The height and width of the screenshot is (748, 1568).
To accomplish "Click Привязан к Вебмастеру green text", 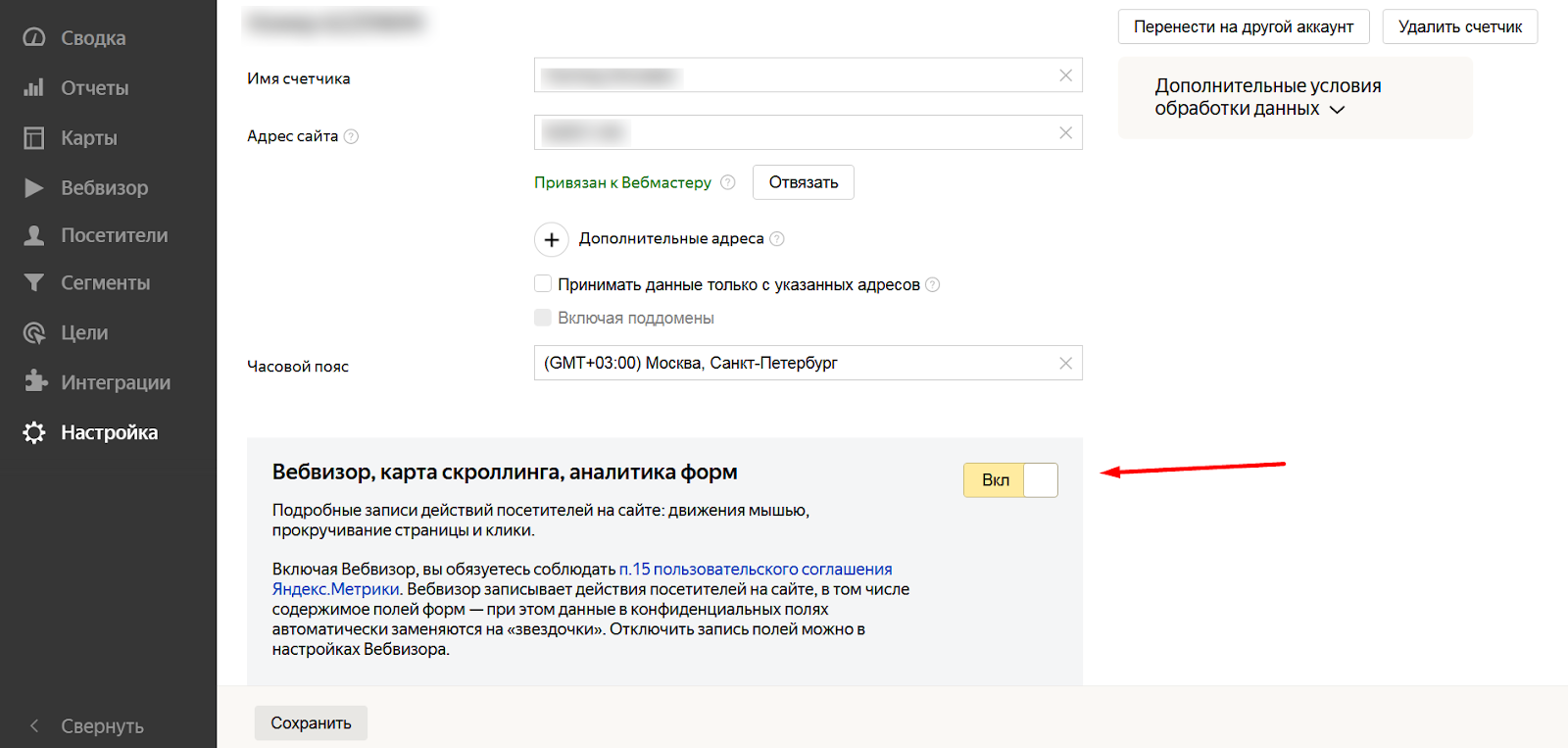I will (x=622, y=182).
